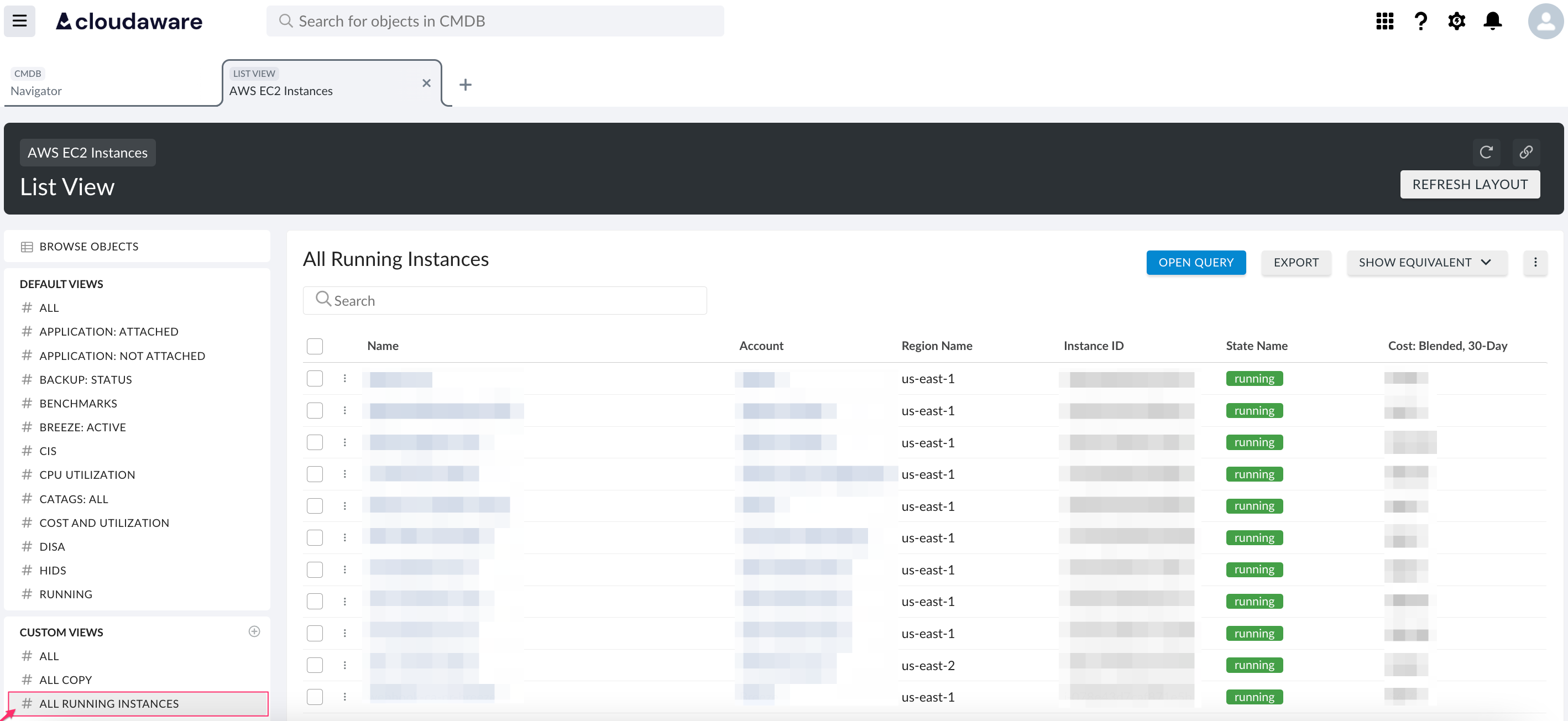Open the apps grid launcher
Screen dimensions: 1568x721
[x=1385, y=22]
